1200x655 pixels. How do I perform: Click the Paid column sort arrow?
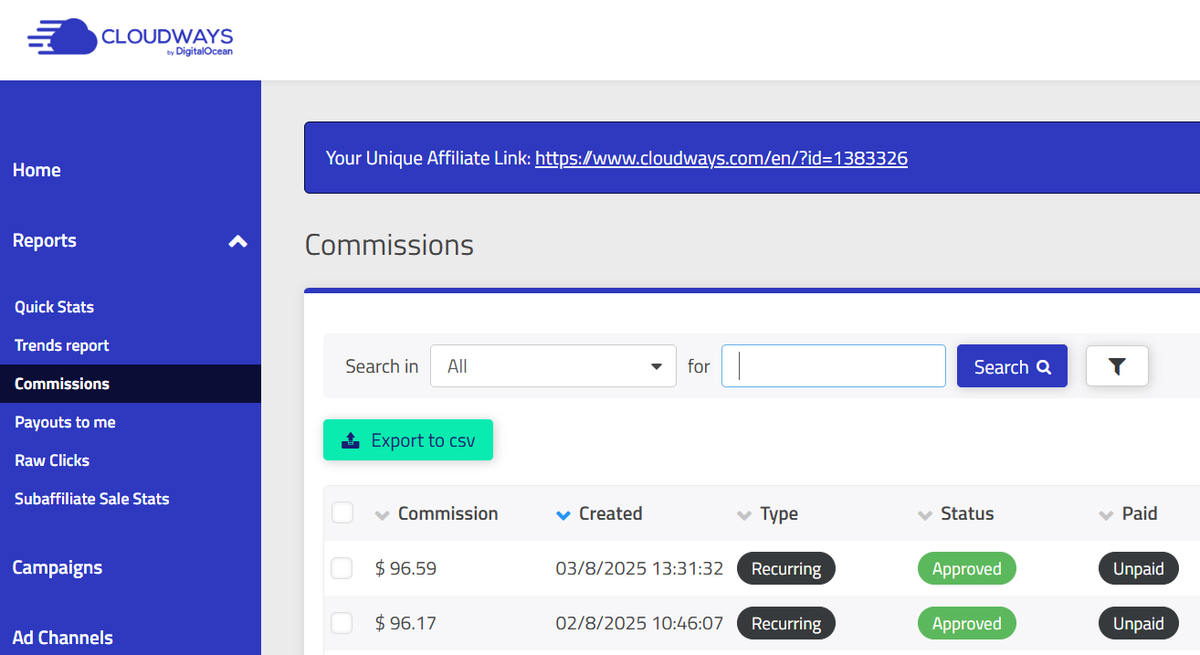point(1106,515)
